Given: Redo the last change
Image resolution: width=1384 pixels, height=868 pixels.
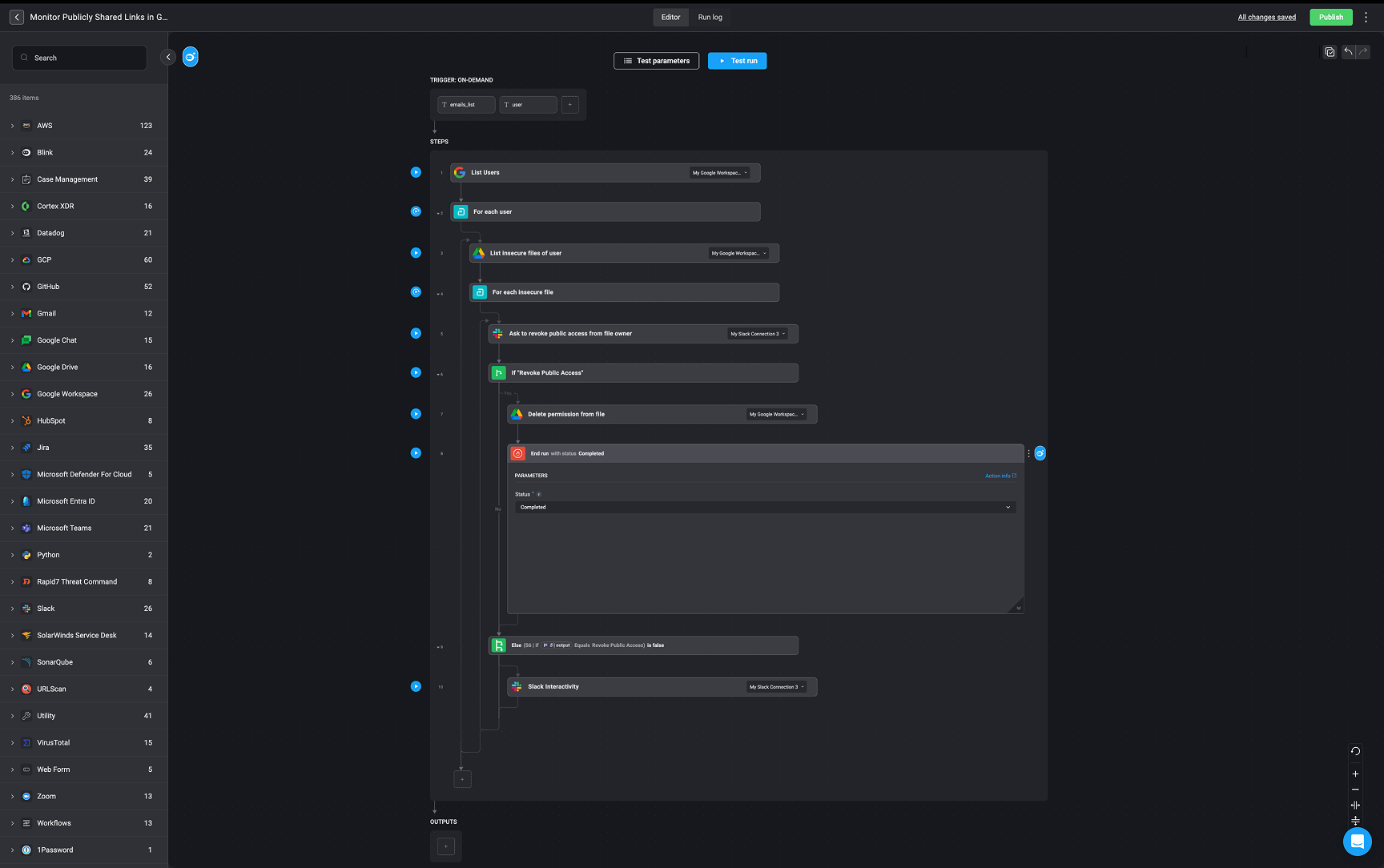Looking at the screenshot, I should coord(1363,52).
